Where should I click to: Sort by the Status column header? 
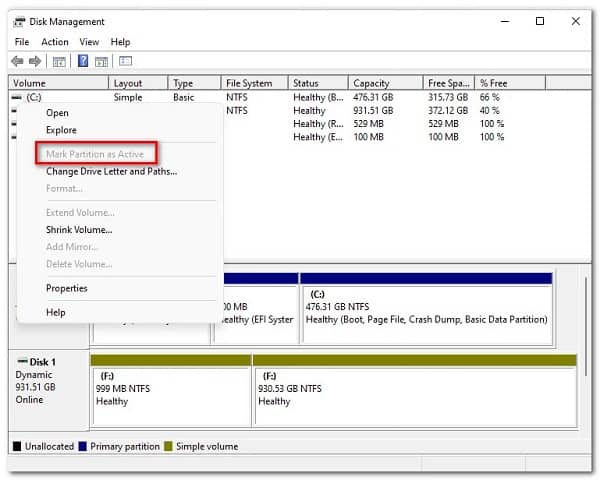click(318, 83)
